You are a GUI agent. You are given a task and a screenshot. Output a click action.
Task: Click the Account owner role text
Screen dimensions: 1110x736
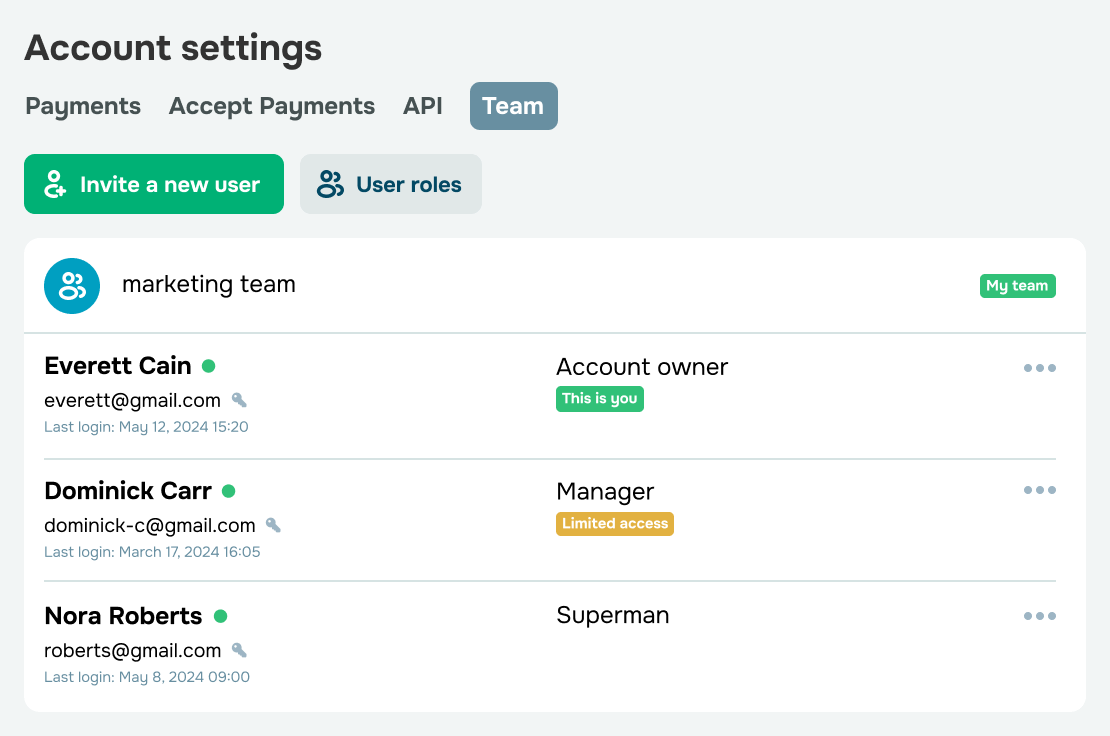[641, 367]
